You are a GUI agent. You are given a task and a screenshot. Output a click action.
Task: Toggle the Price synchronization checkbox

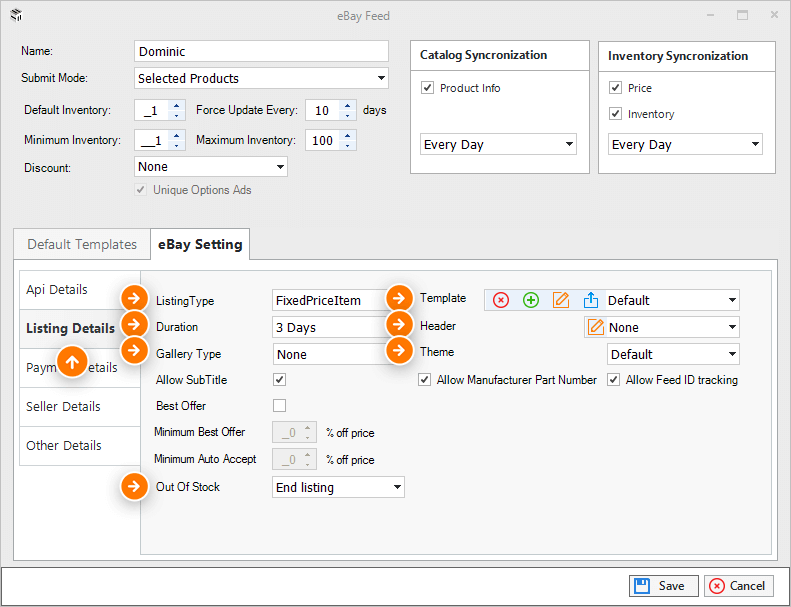tap(615, 88)
